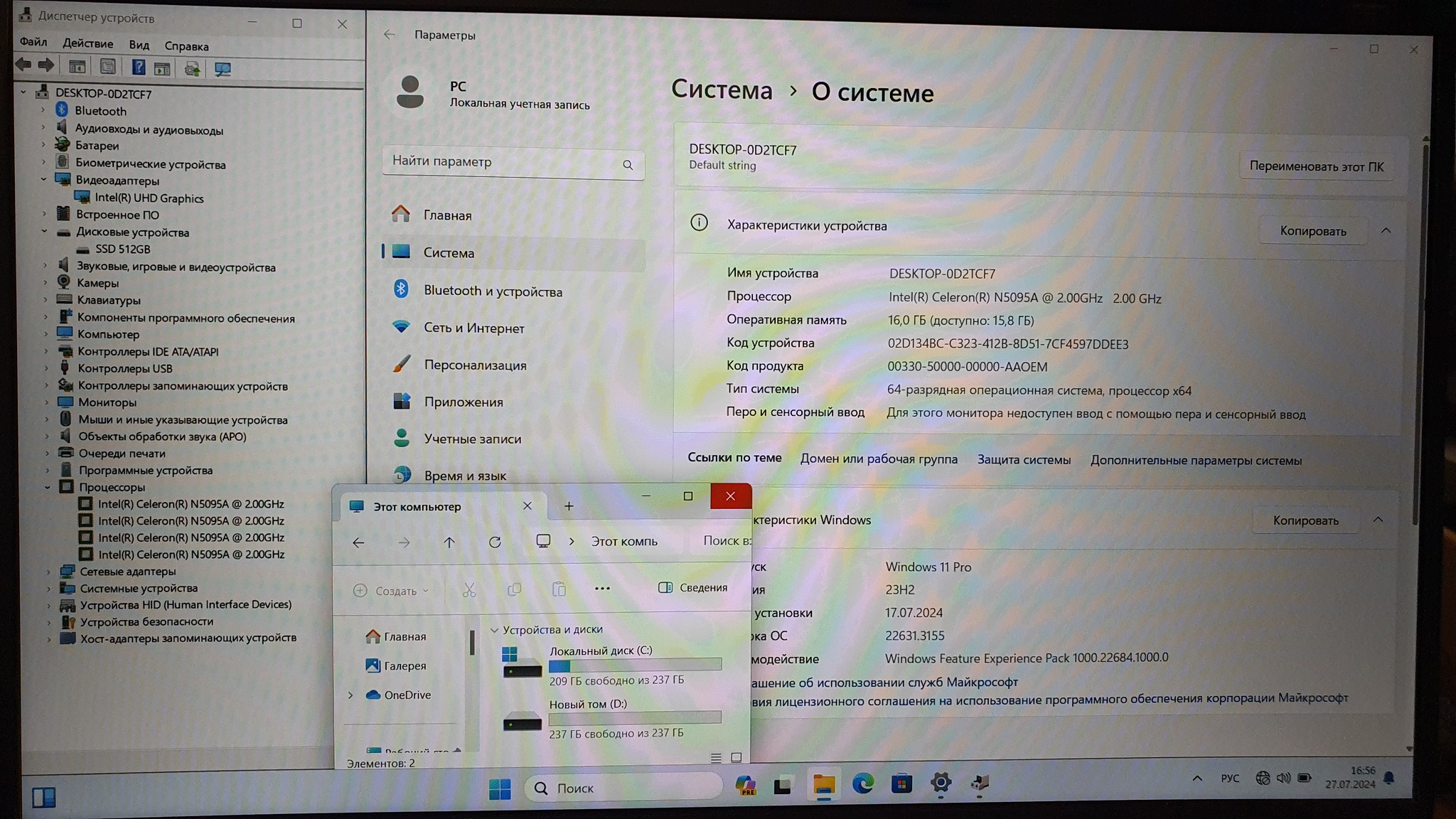Viewport: 1456px width, 819px height.
Task: Click the up arrow in File Explorer
Action: click(449, 542)
